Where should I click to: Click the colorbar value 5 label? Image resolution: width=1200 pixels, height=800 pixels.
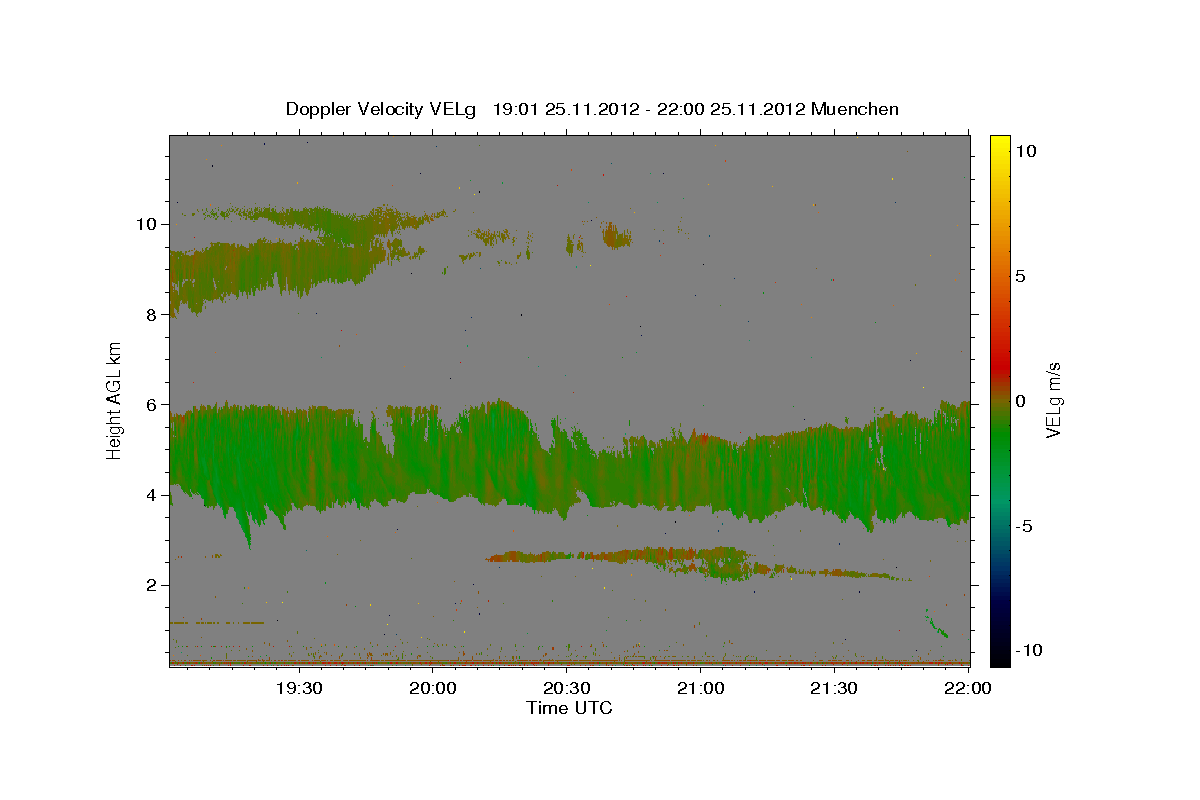pos(1021,276)
